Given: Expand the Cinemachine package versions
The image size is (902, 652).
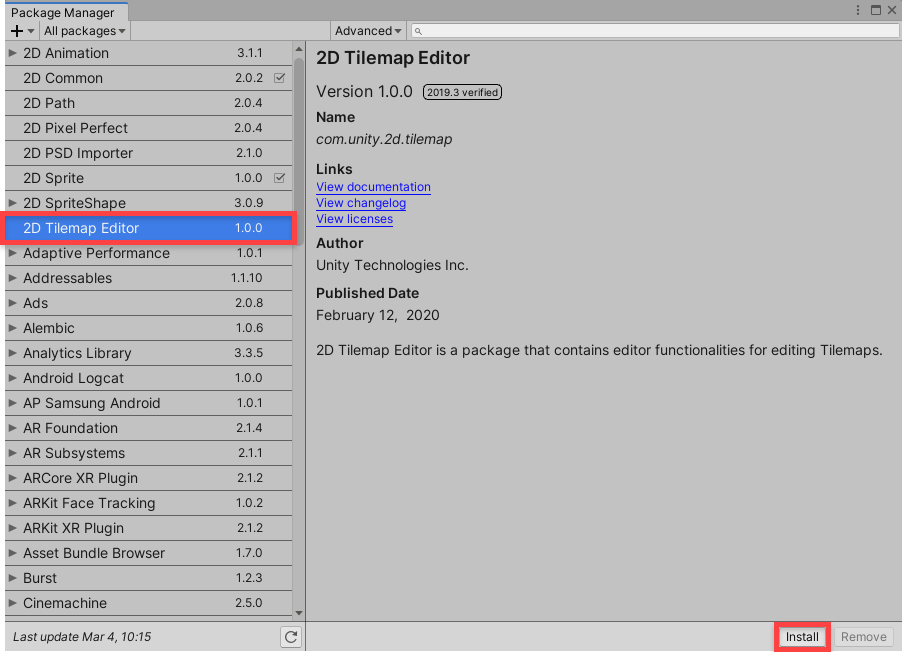Looking at the screenshot, I should coord(13,603).
